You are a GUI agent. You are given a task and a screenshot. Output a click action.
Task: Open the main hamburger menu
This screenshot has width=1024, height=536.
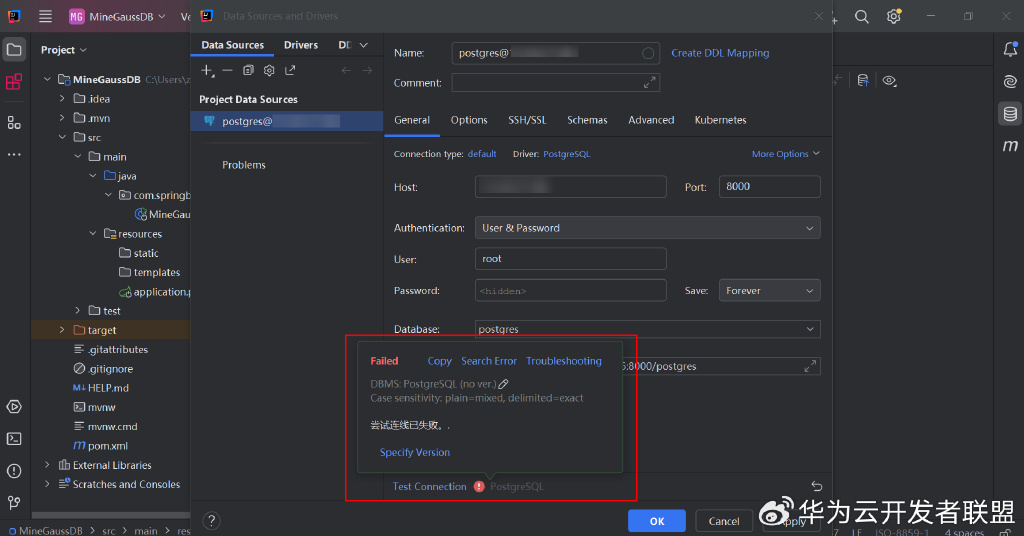tap(45, 16)
